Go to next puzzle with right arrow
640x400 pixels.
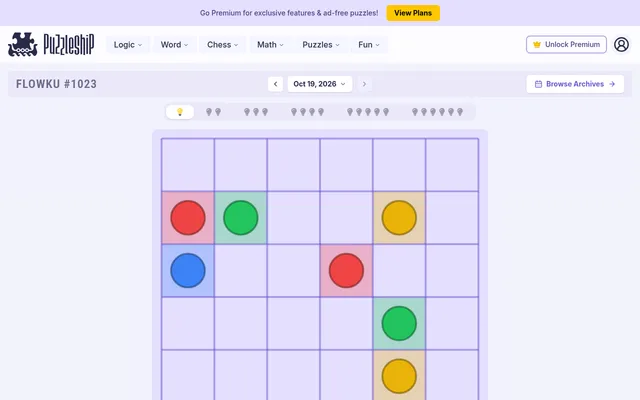tap(364, 84)
